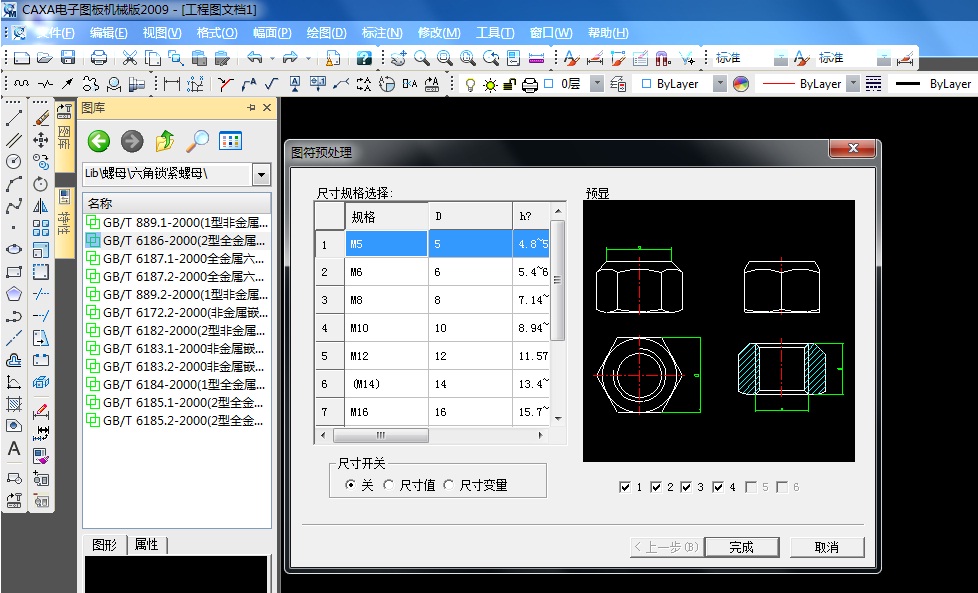
Task: Open the color ByLayer dropdown
Action: [x=720, y=84]
